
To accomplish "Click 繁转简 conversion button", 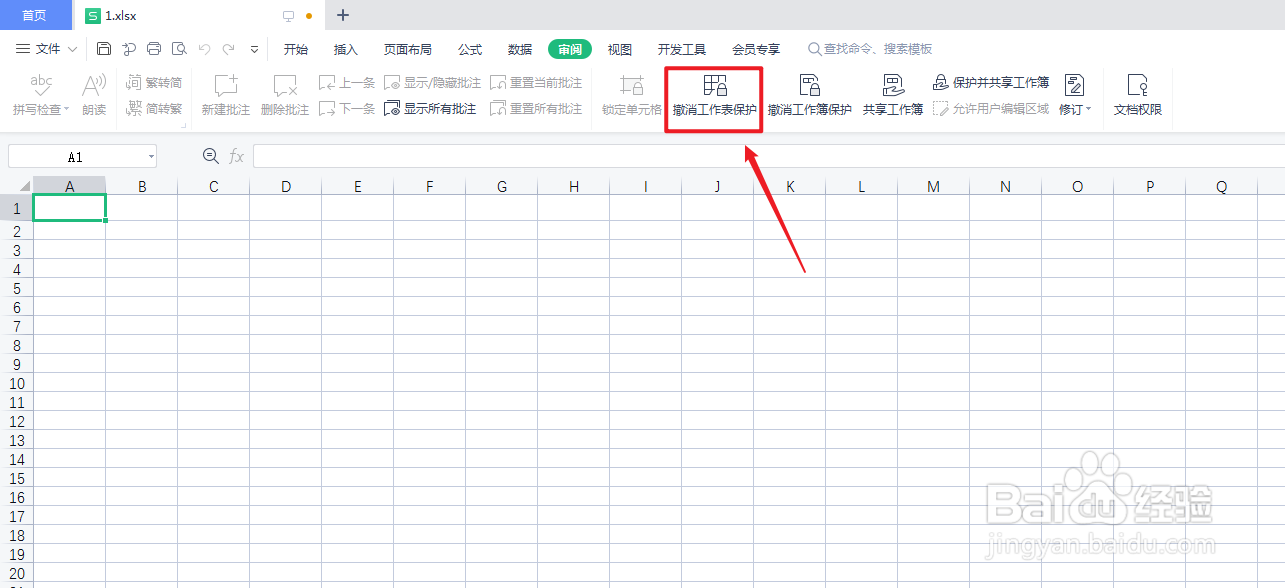I will pos(154,83).
